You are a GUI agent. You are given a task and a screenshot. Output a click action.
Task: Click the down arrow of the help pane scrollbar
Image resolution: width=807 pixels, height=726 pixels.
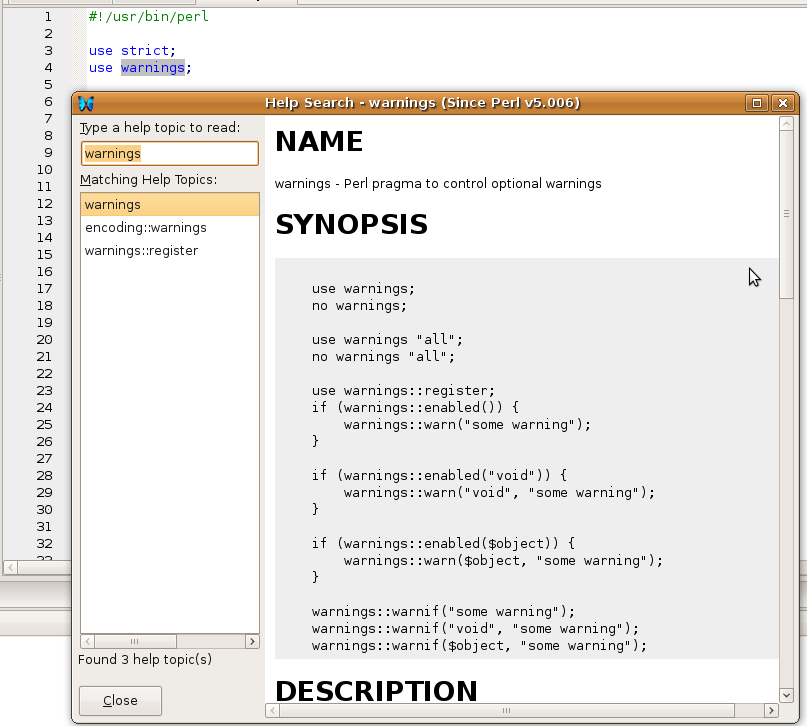point(786,695)
